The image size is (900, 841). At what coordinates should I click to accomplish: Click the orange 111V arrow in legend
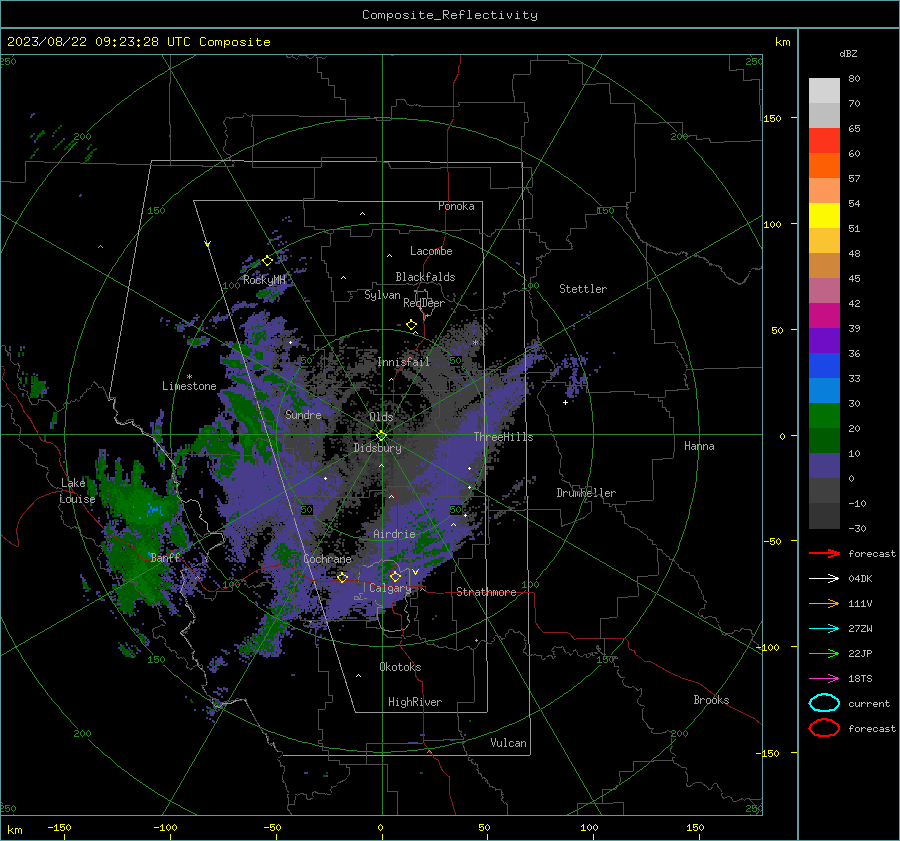(x=824, y=603)
